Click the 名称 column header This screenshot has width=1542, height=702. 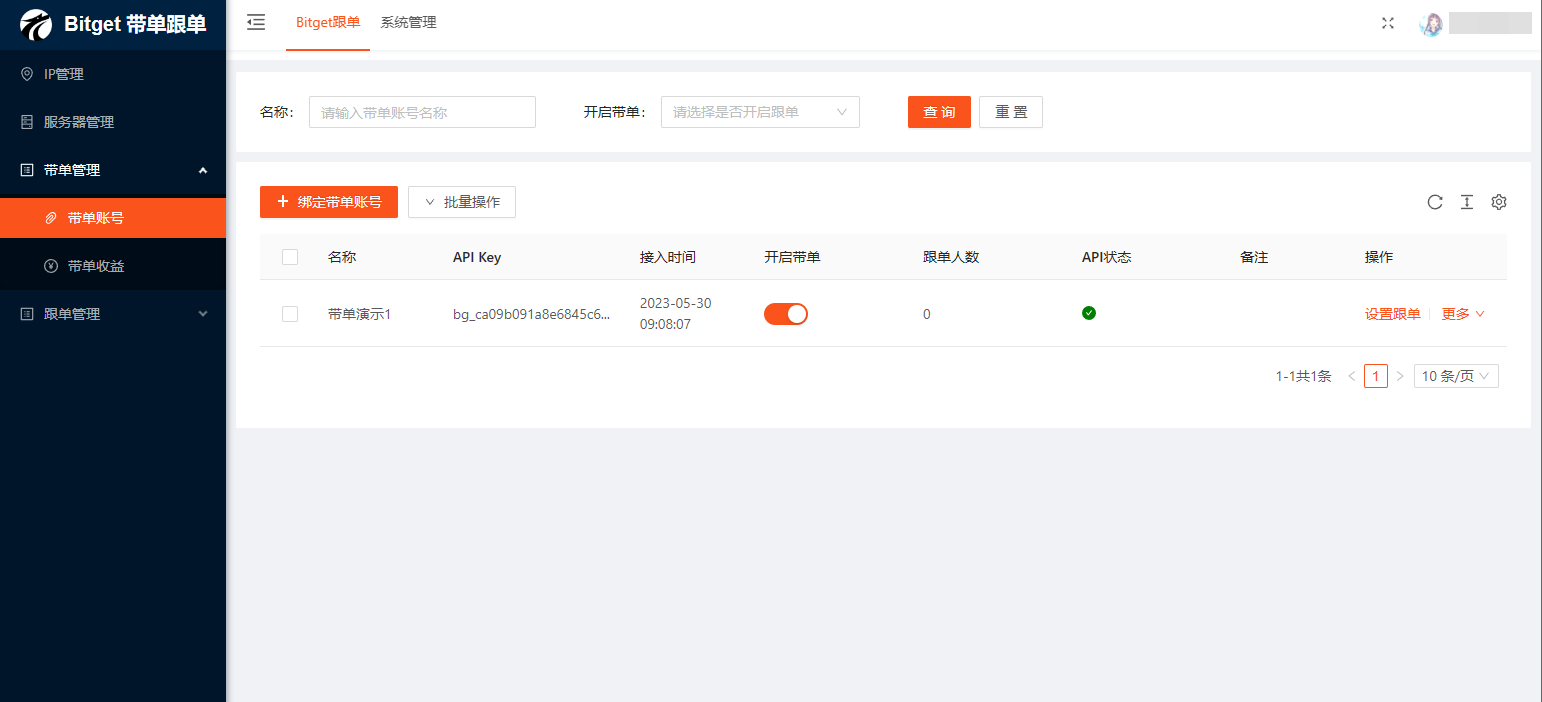(x=342, y=257)
